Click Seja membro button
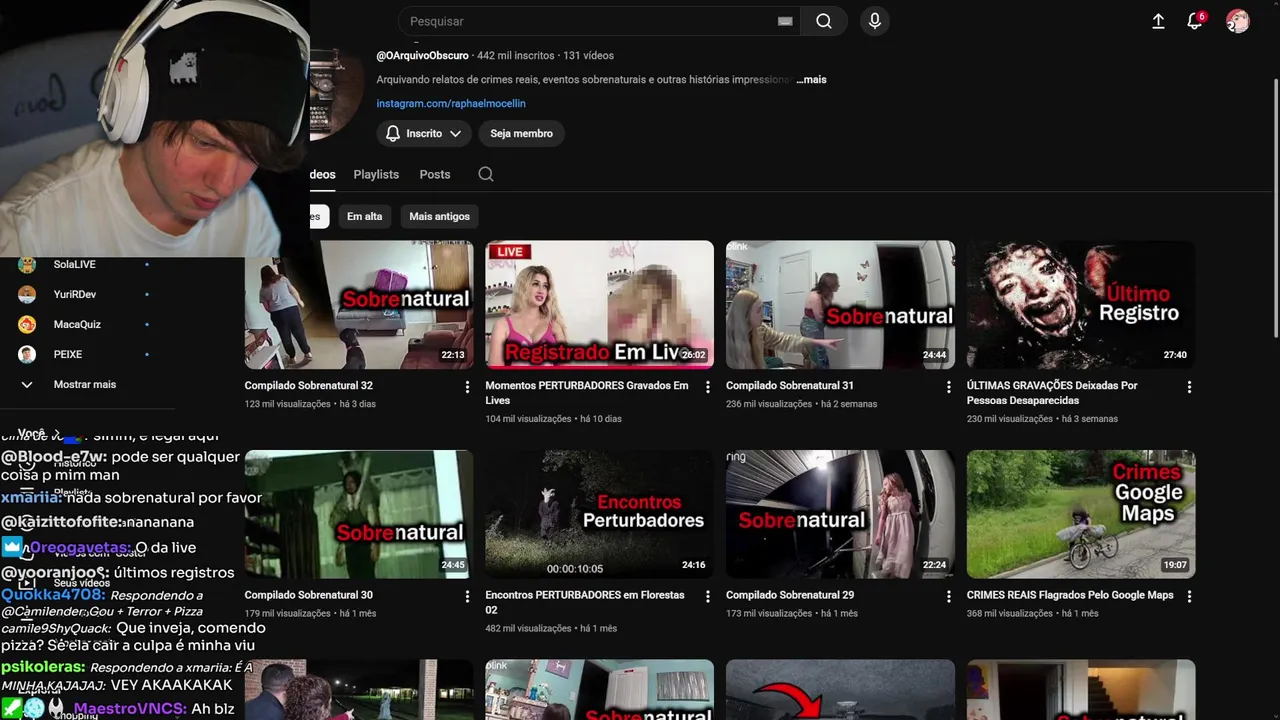This screenshot has width=1280, height=720. [521, 133]
